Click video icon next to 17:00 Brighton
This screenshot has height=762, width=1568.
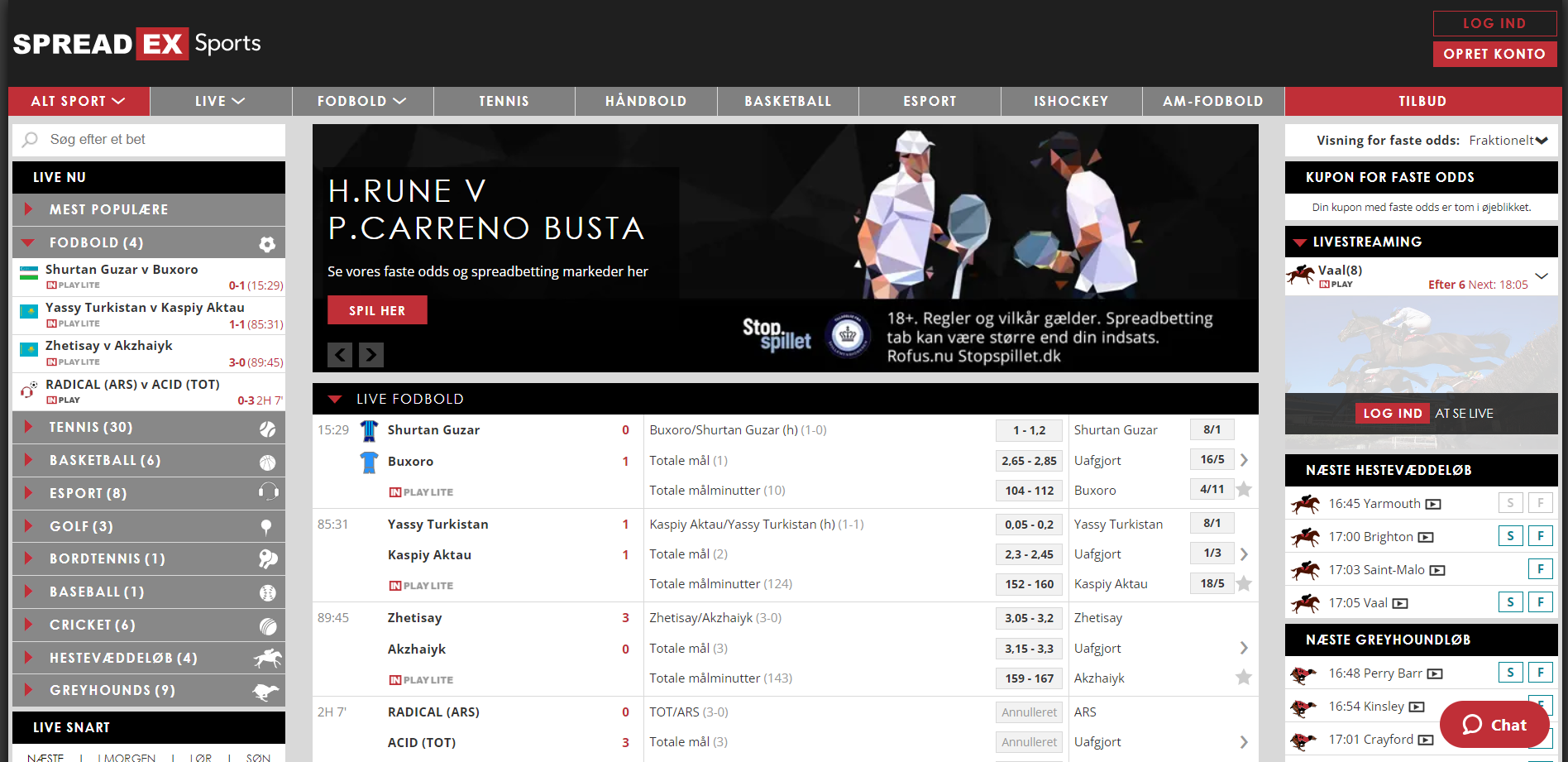pyautogui.click(x=1426, y=537)
